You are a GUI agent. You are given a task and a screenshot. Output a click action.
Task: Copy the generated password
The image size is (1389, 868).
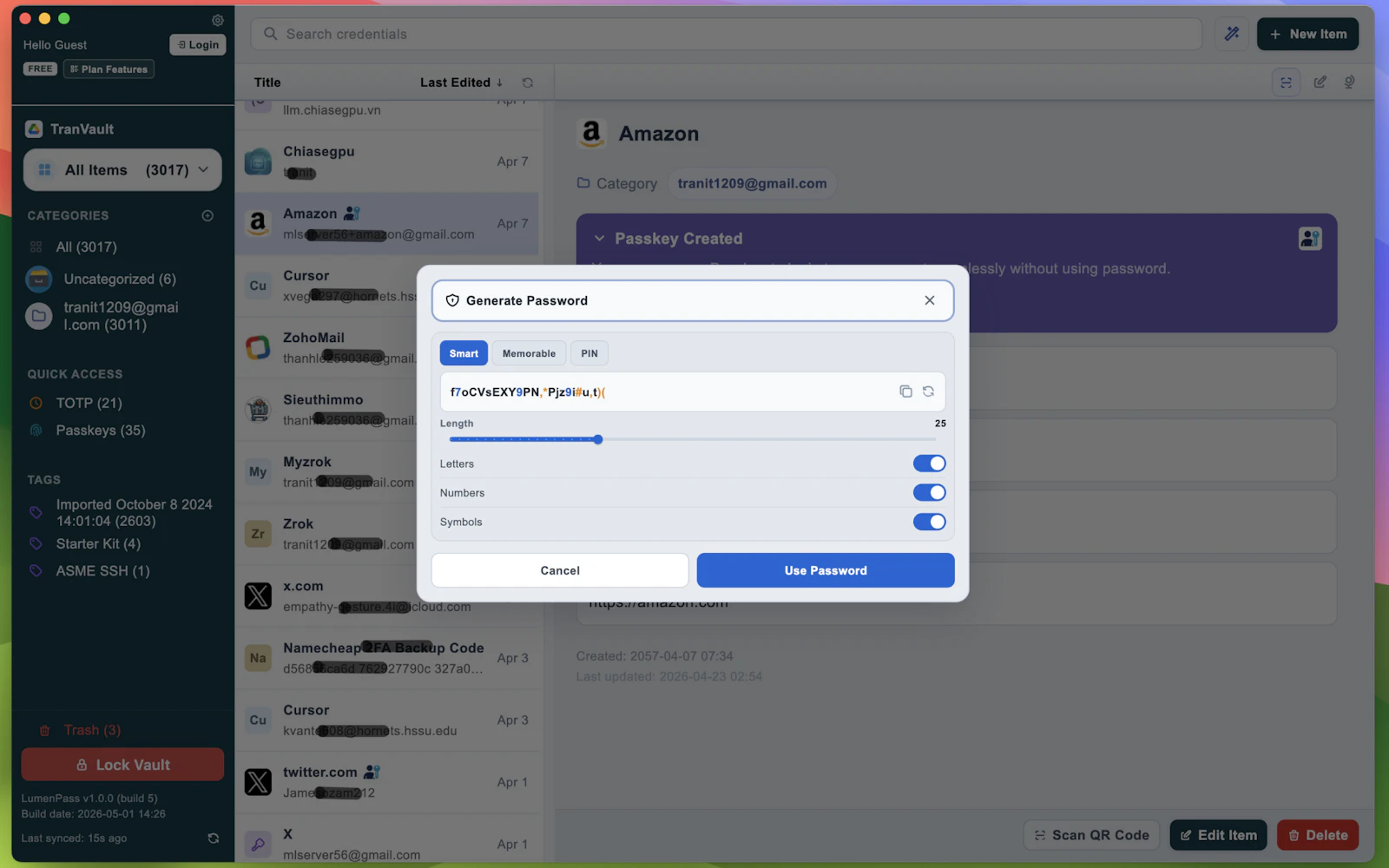pyautogui.click(x=905, y=391)
